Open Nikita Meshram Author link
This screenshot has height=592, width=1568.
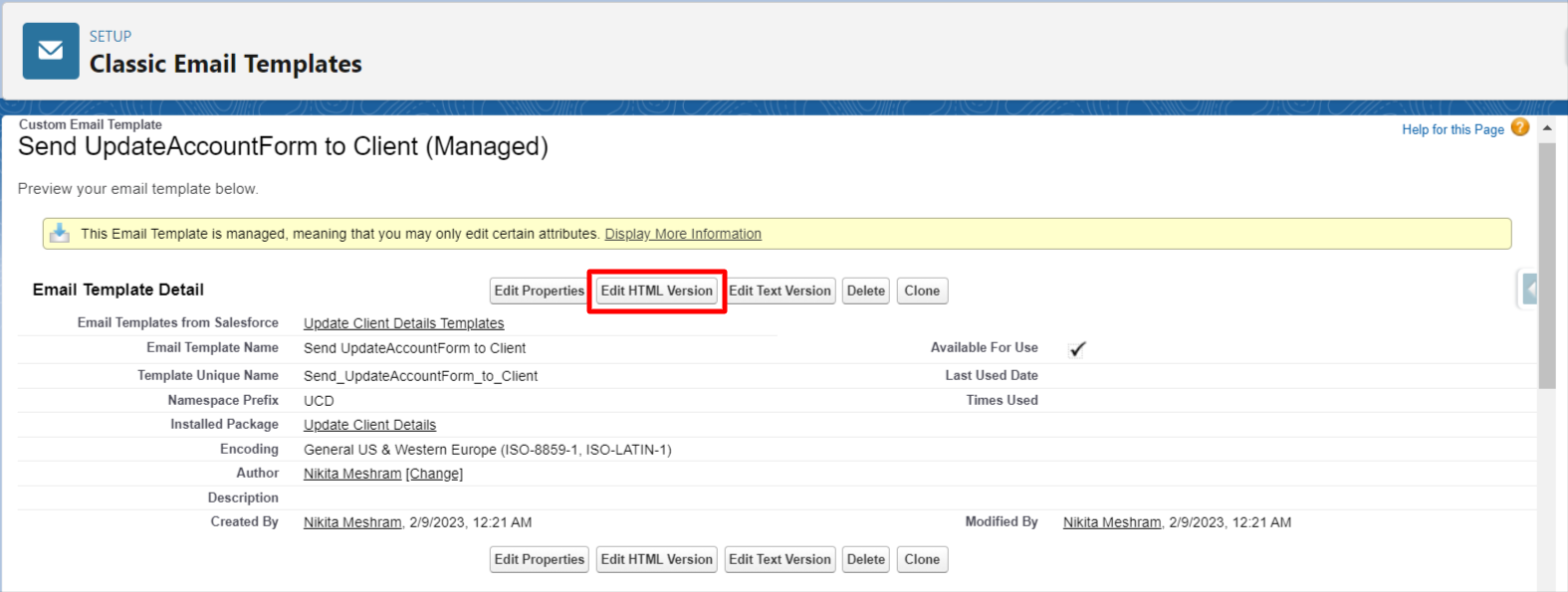click(x=352, y=474)
